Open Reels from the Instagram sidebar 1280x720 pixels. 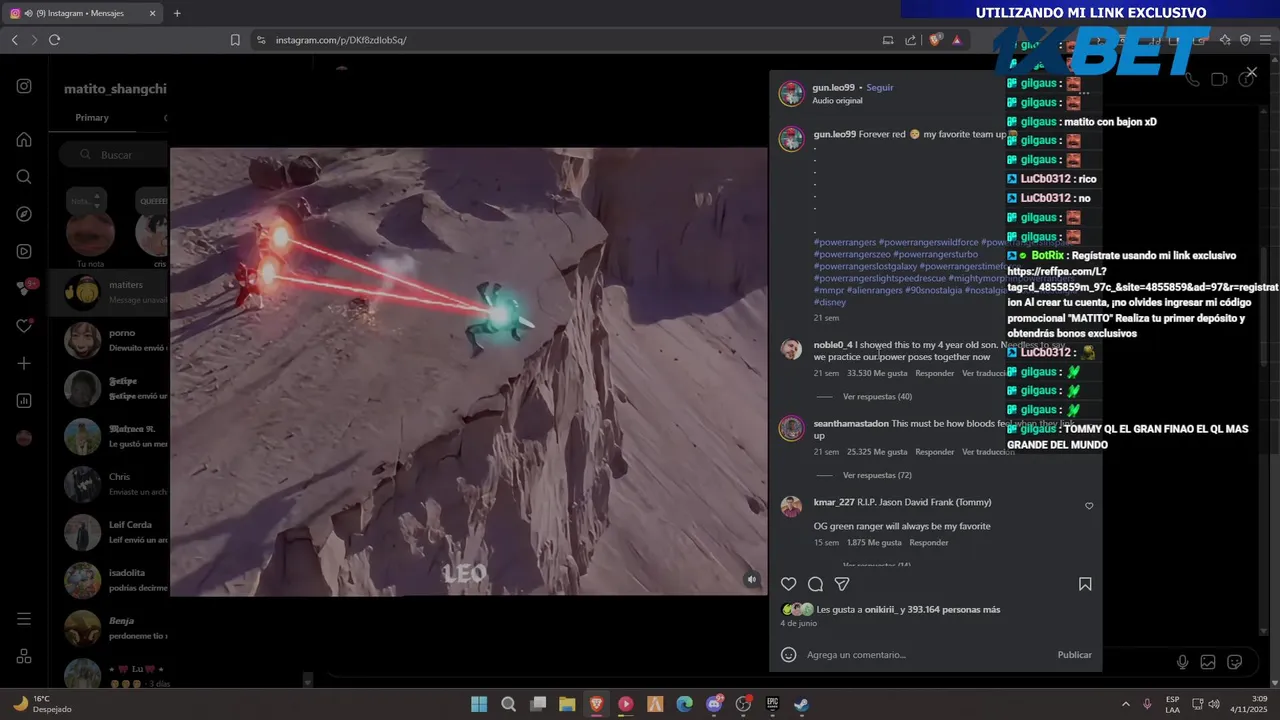click(24, 251)
